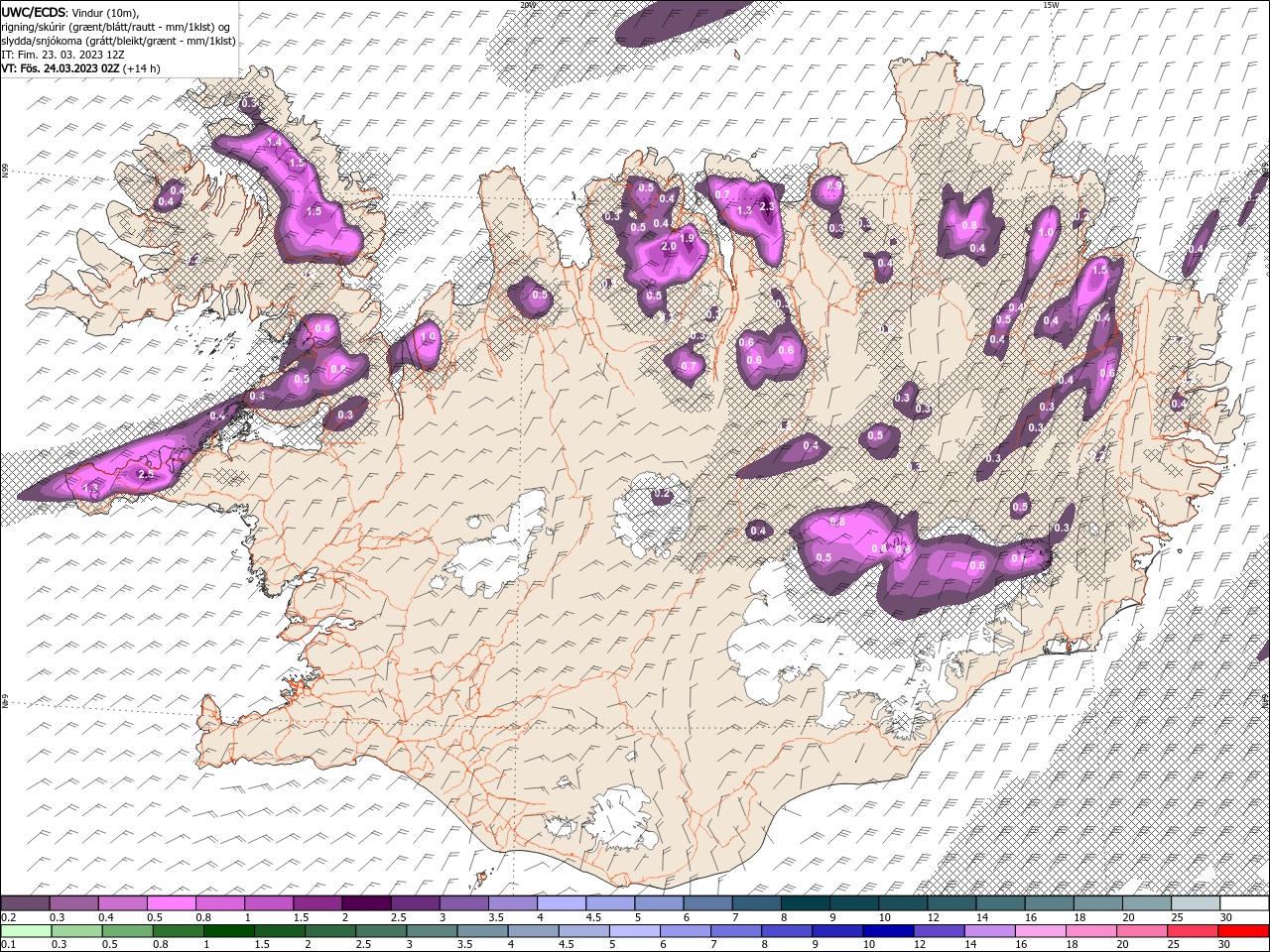Pick the darkest green 1–1.5 rain legend swatch

point(229,931)
